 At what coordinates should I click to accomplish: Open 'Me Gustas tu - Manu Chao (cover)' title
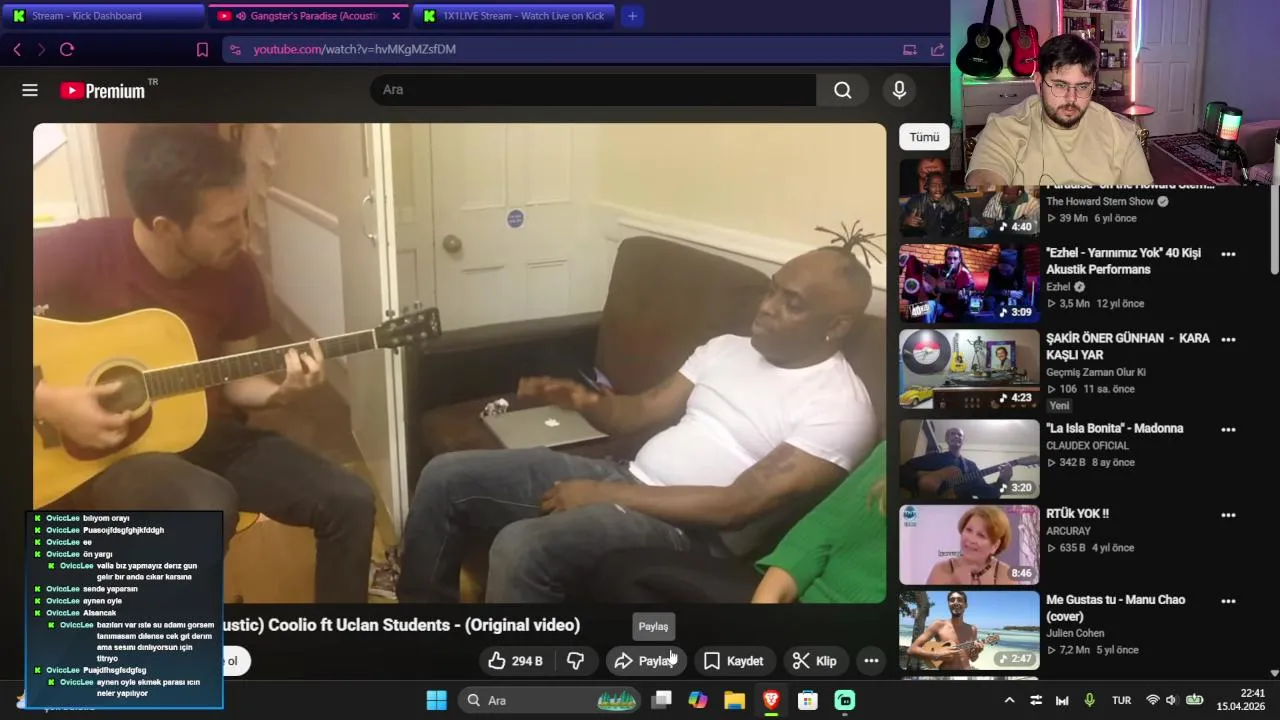point(1116,608)
